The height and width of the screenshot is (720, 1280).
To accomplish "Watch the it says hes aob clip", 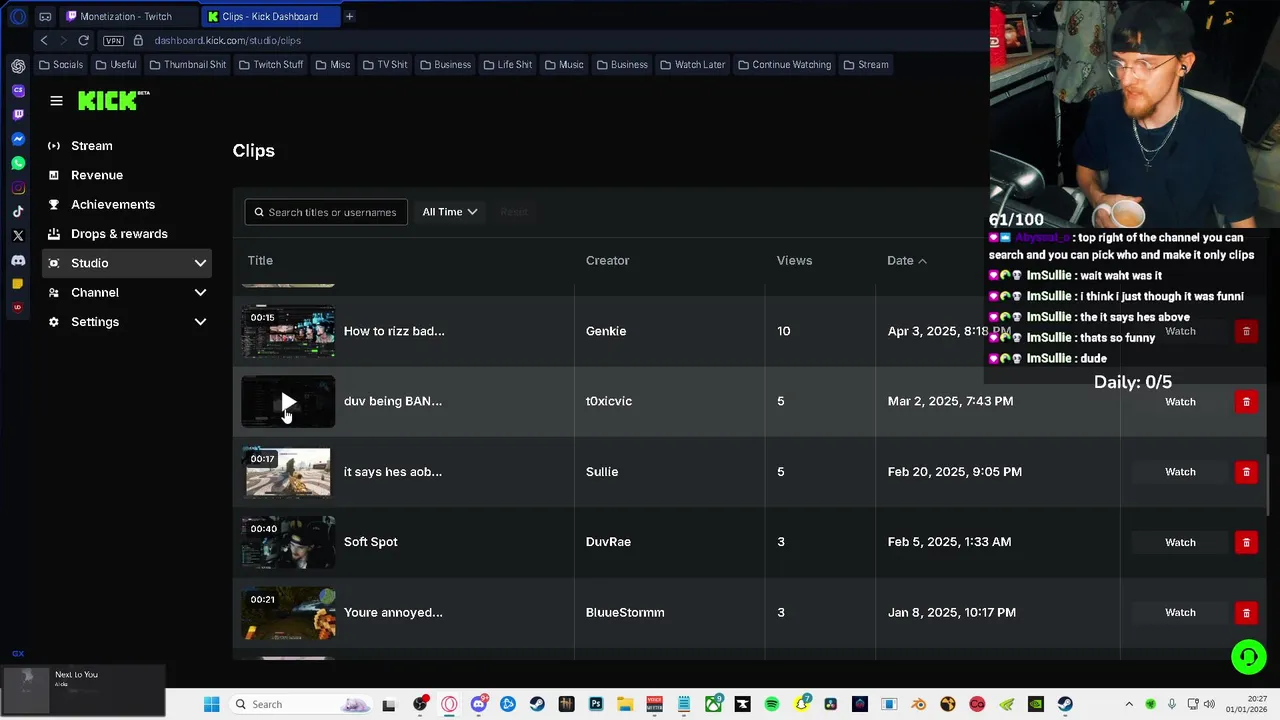I will click(1180, 472).
